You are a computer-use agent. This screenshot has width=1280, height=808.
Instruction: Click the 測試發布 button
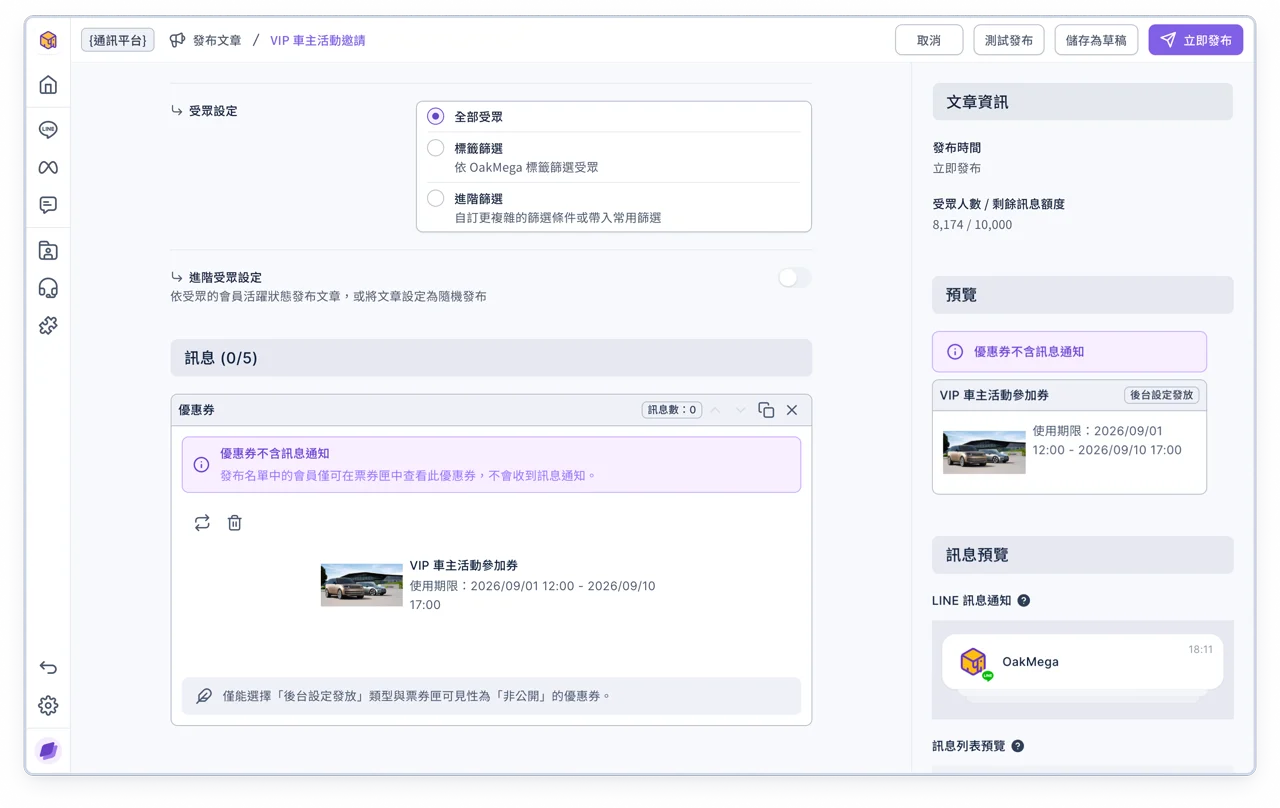1009,40
